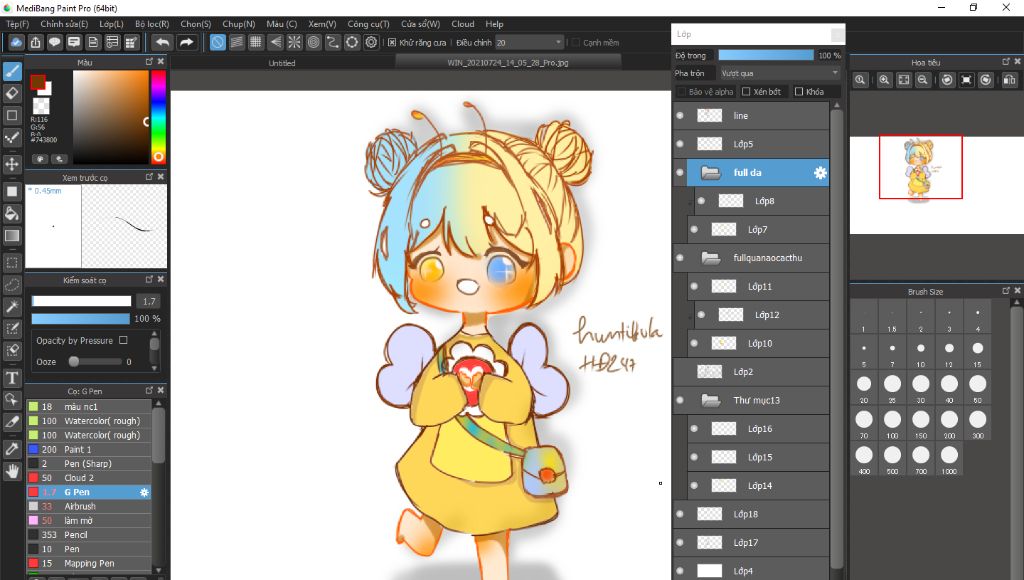Select the rectangular Selection tool

(x=12, y=263)
